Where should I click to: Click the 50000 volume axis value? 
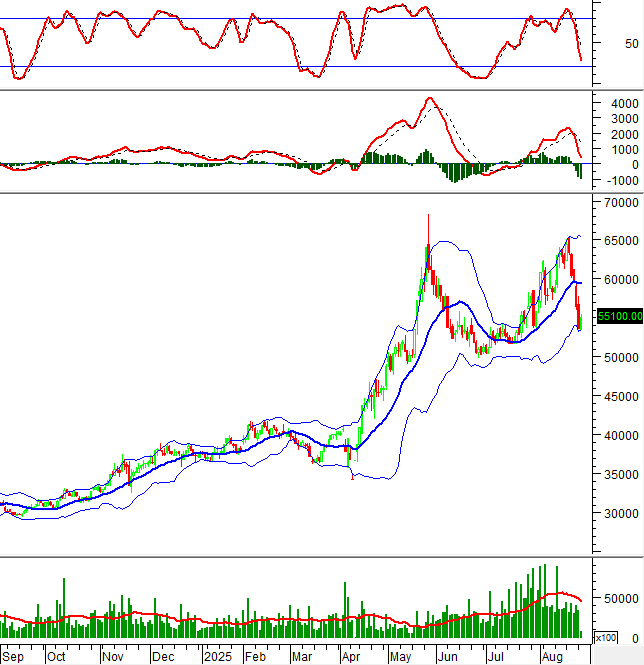tap(622, 598)
